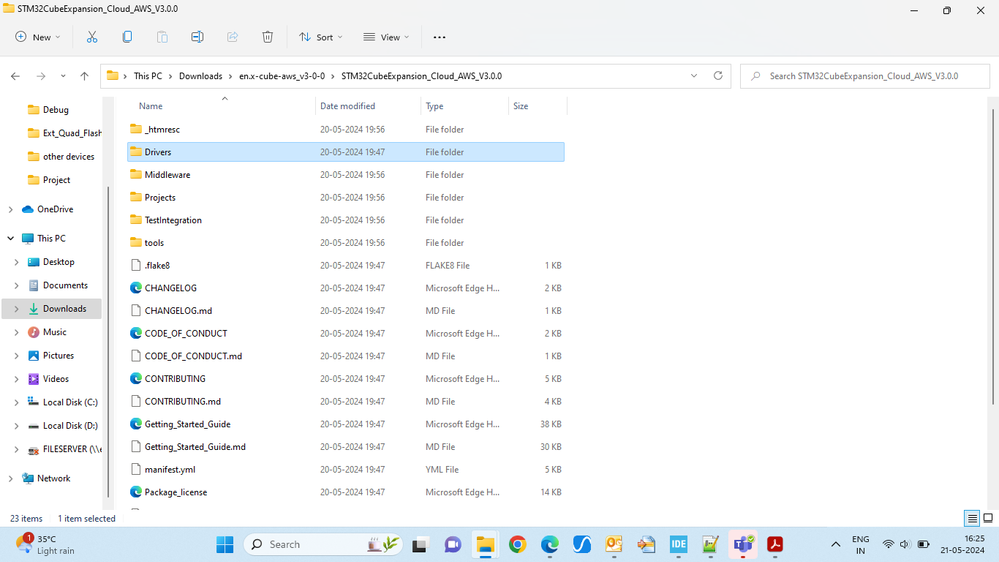Expand address bar history dropdown
Screen dimensions: 999x562
[x=694, y=76]
